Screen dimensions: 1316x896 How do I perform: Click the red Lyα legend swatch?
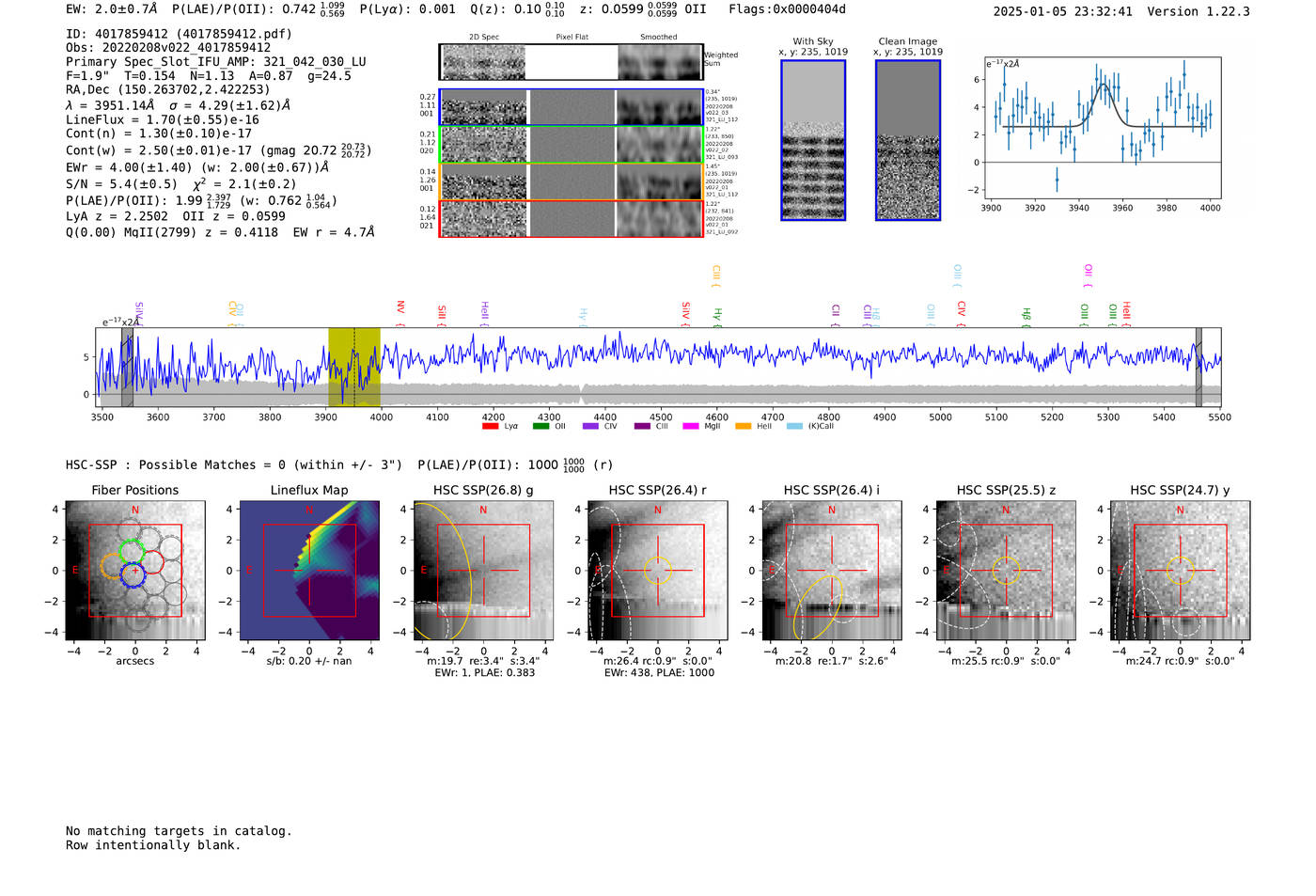click(490, 426)
